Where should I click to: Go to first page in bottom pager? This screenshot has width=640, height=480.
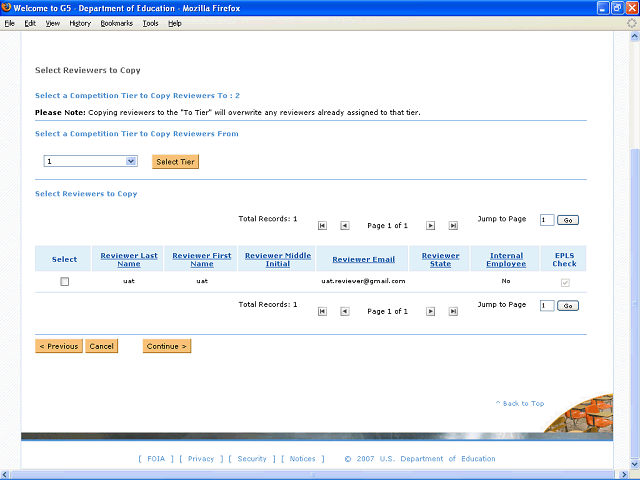coord(322,311)
